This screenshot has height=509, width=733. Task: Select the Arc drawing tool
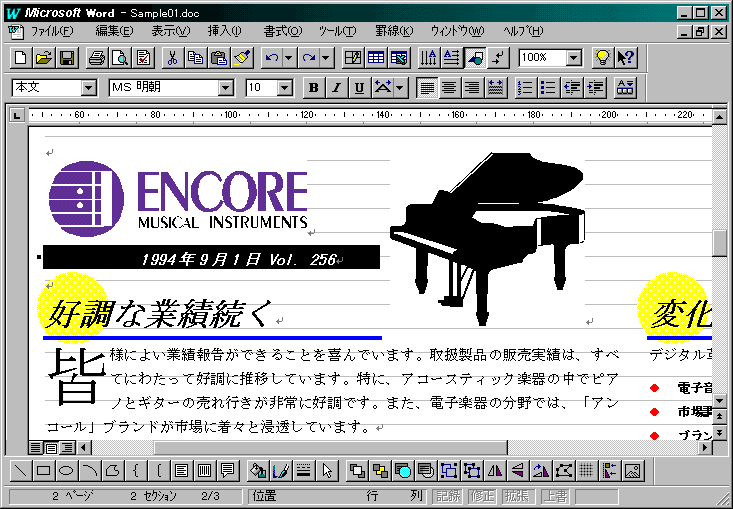pos(90,471)
